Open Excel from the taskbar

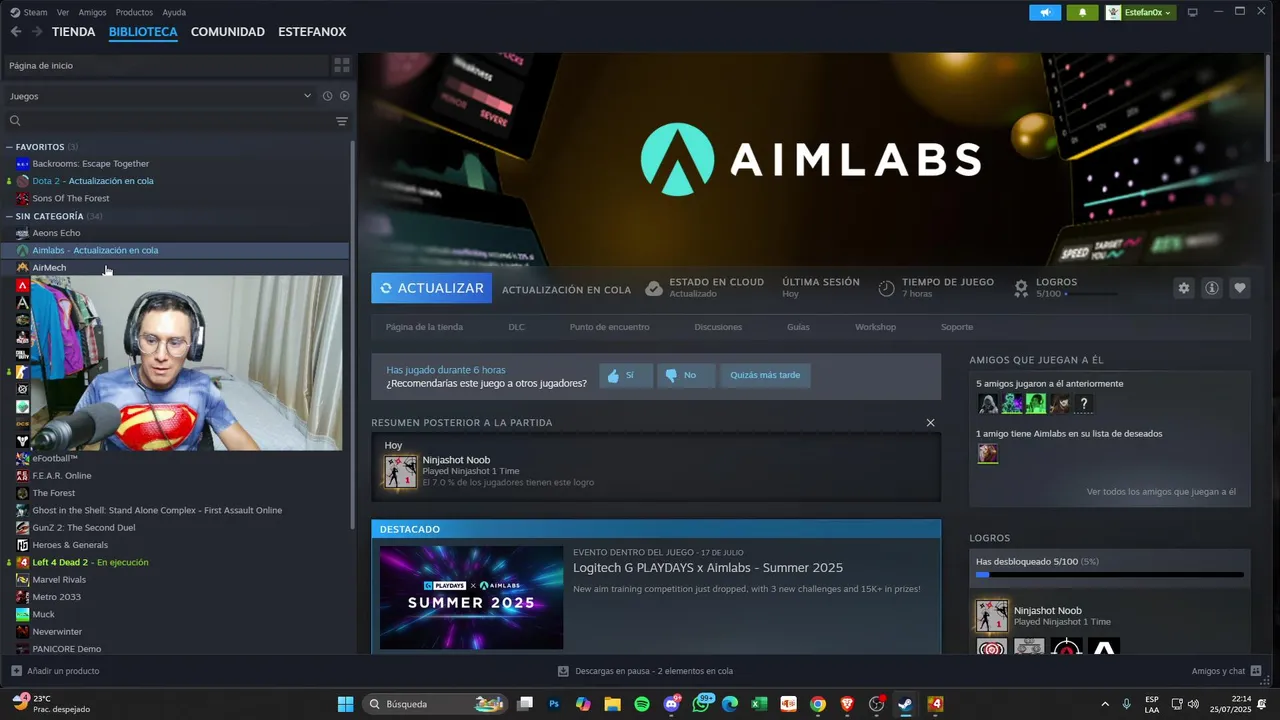[x=759, y=704]
